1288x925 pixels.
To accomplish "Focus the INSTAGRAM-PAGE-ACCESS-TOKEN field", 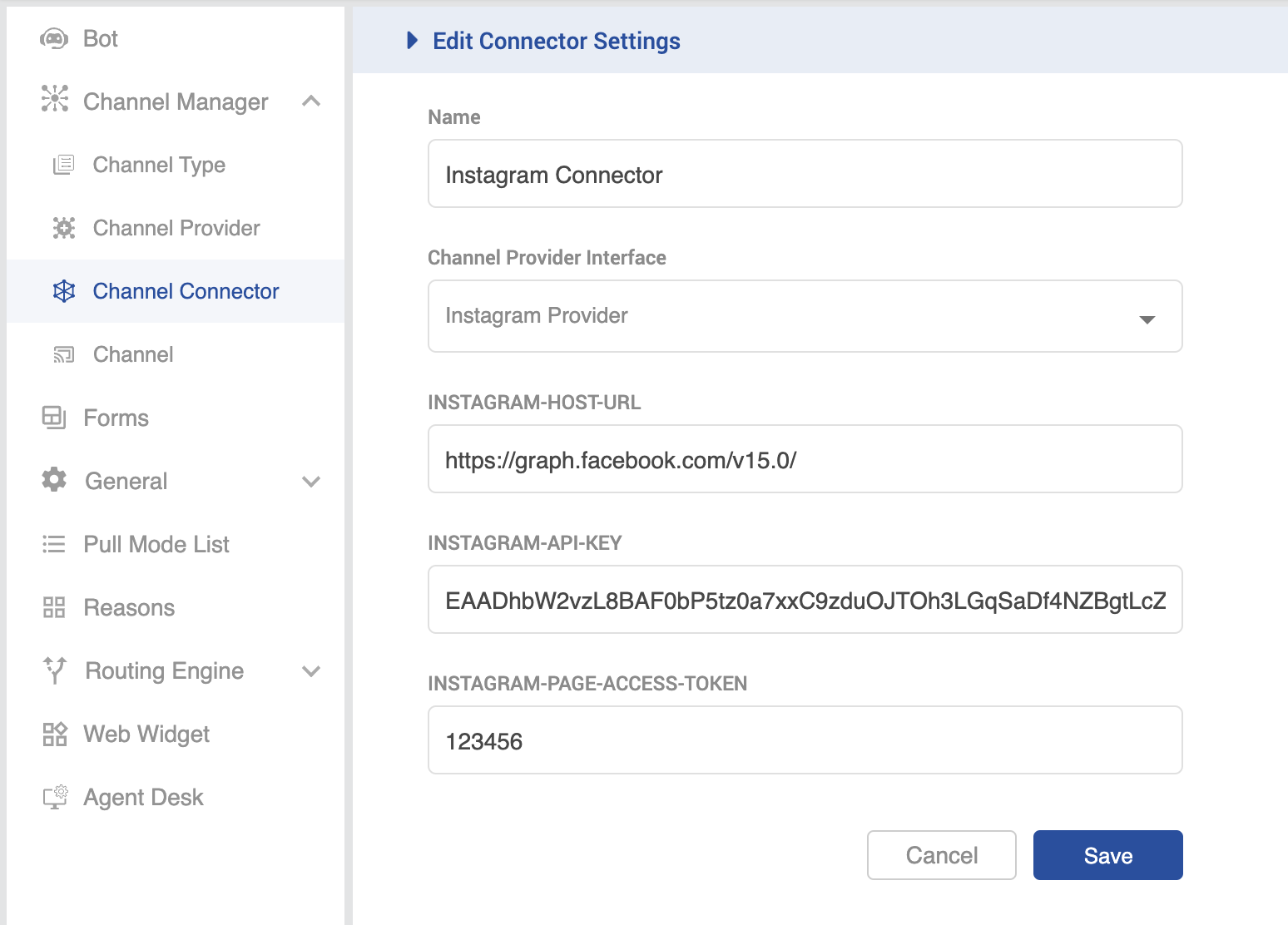I will [805, 740].
